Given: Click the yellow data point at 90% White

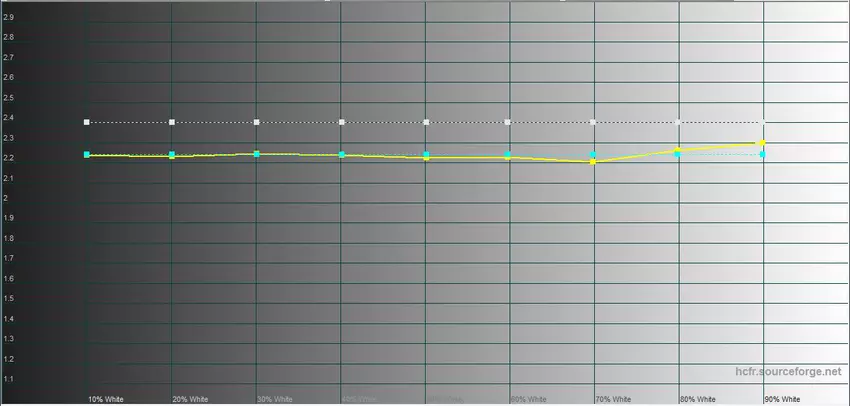Looking at the screenshot, I should coord(763,143).
